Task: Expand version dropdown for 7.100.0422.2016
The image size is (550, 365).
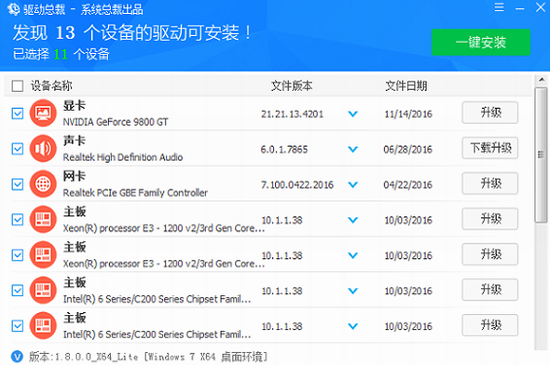Action: (x=353, y=185)
